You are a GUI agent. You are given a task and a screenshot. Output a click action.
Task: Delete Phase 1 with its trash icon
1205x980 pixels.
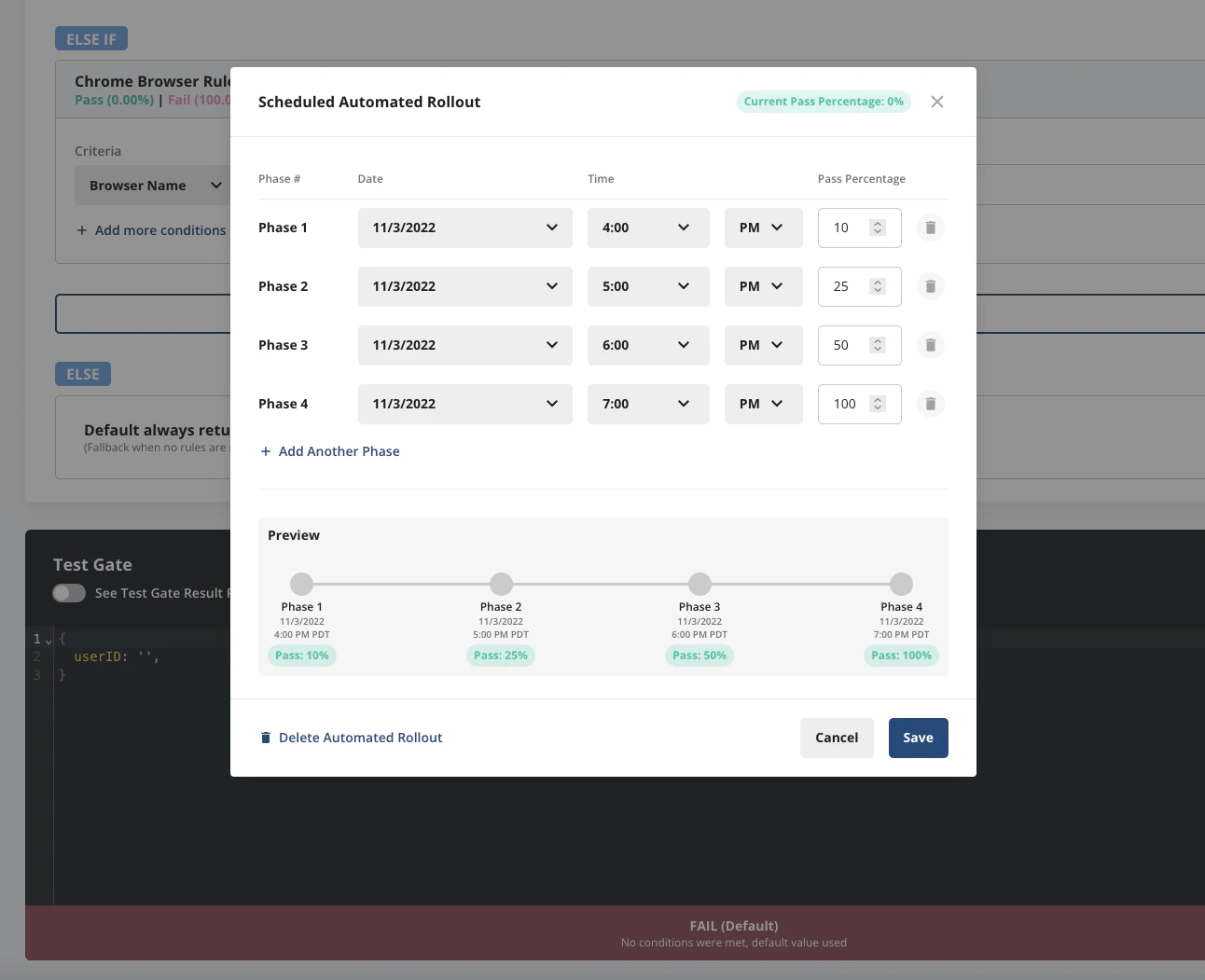(x=930, y=228)
